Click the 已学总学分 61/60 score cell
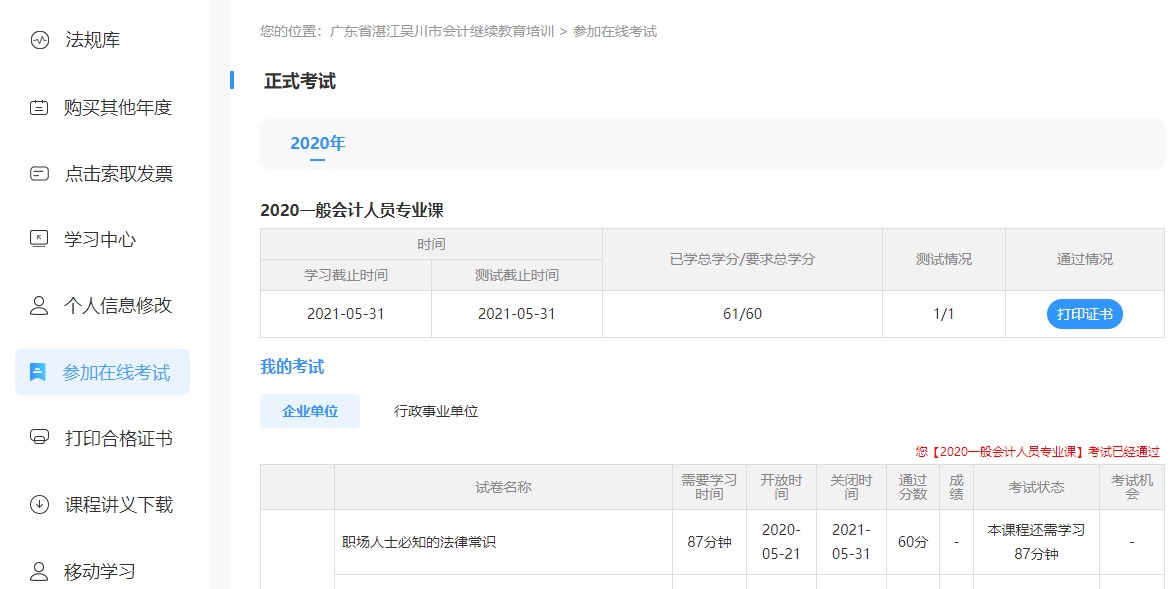 [x=742, y=313]
